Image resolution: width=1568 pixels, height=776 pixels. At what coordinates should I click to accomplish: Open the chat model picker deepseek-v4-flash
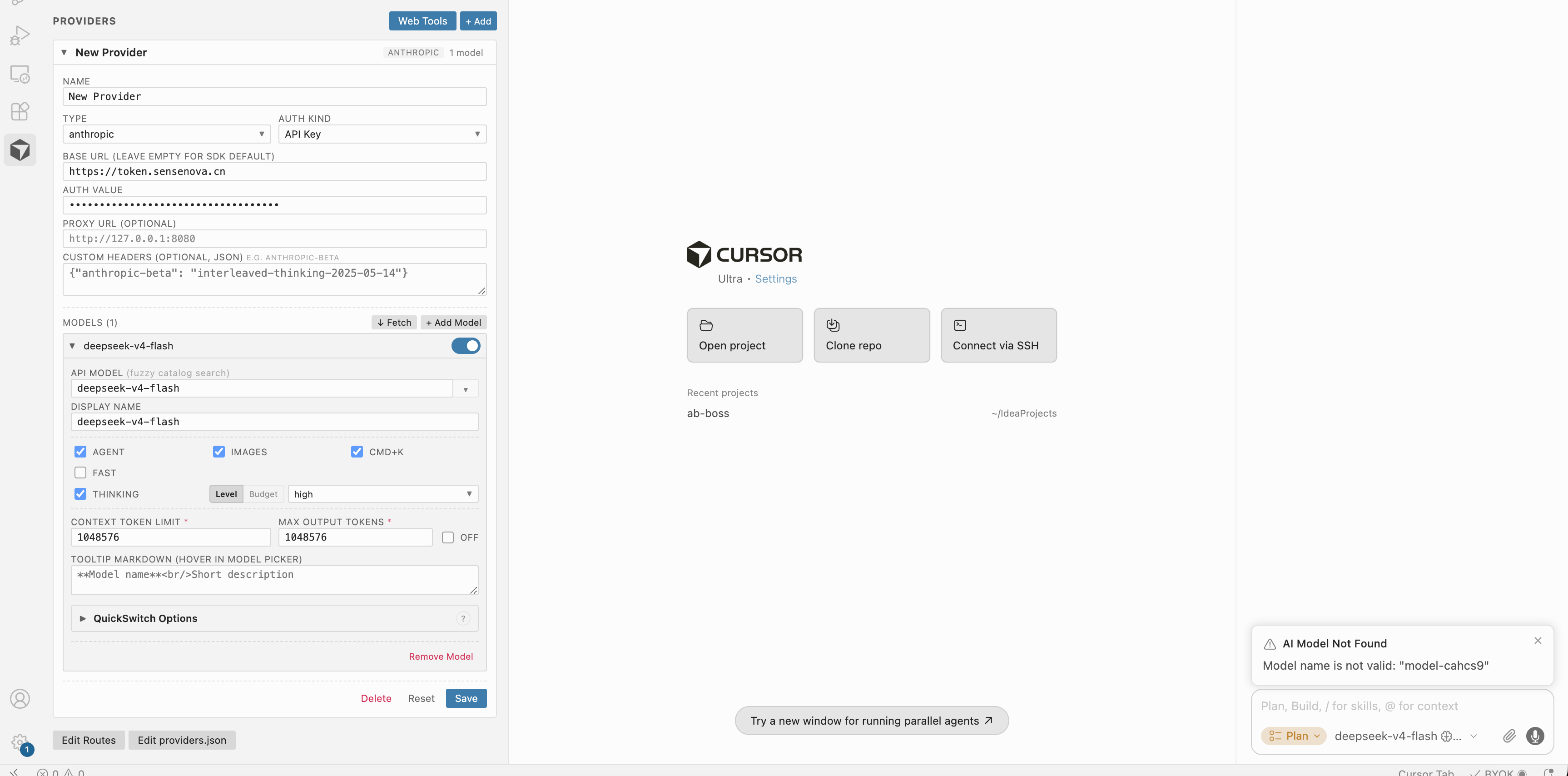1406,736
